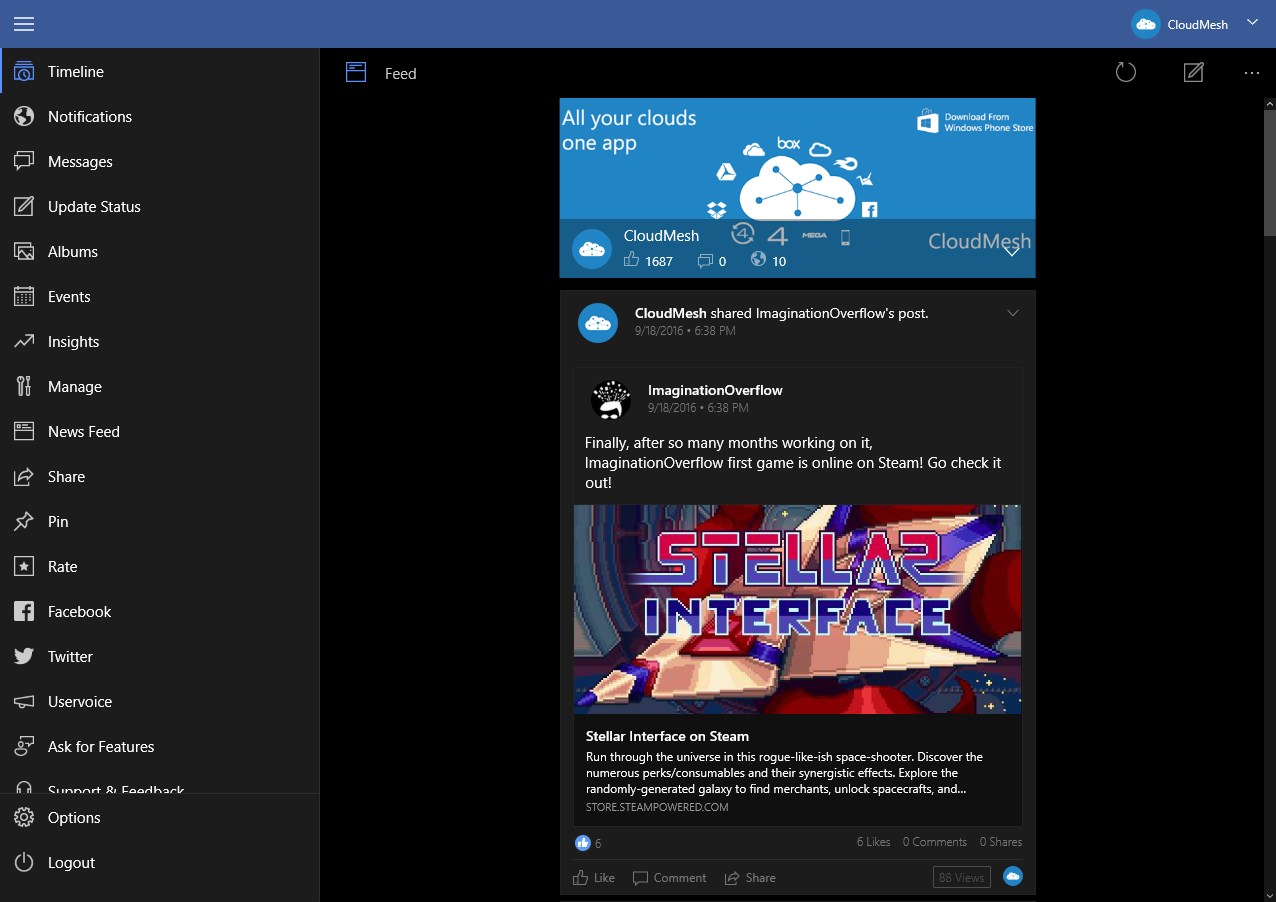Open the Stellar Interface game thumbnail
The image size is (1276, 902).
(797, 608)
